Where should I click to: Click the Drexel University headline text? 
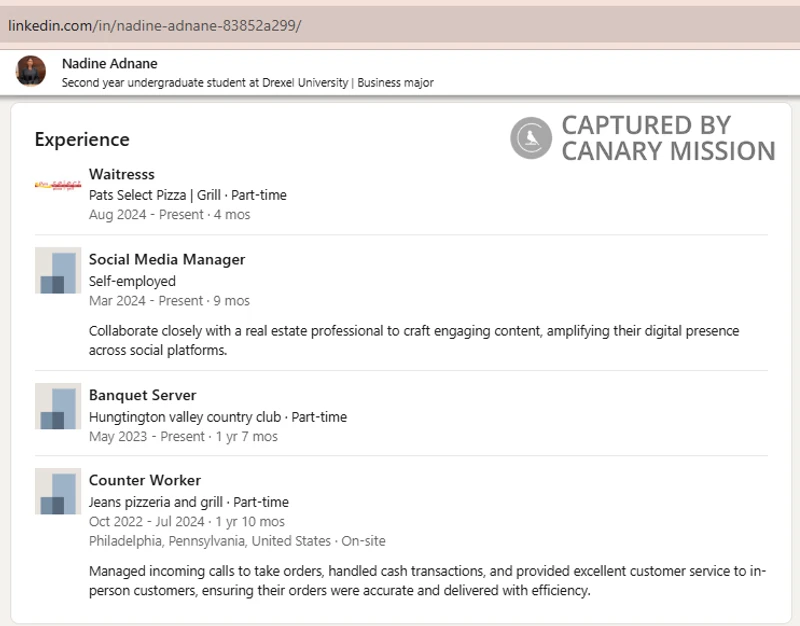click(x=247, y=83)
